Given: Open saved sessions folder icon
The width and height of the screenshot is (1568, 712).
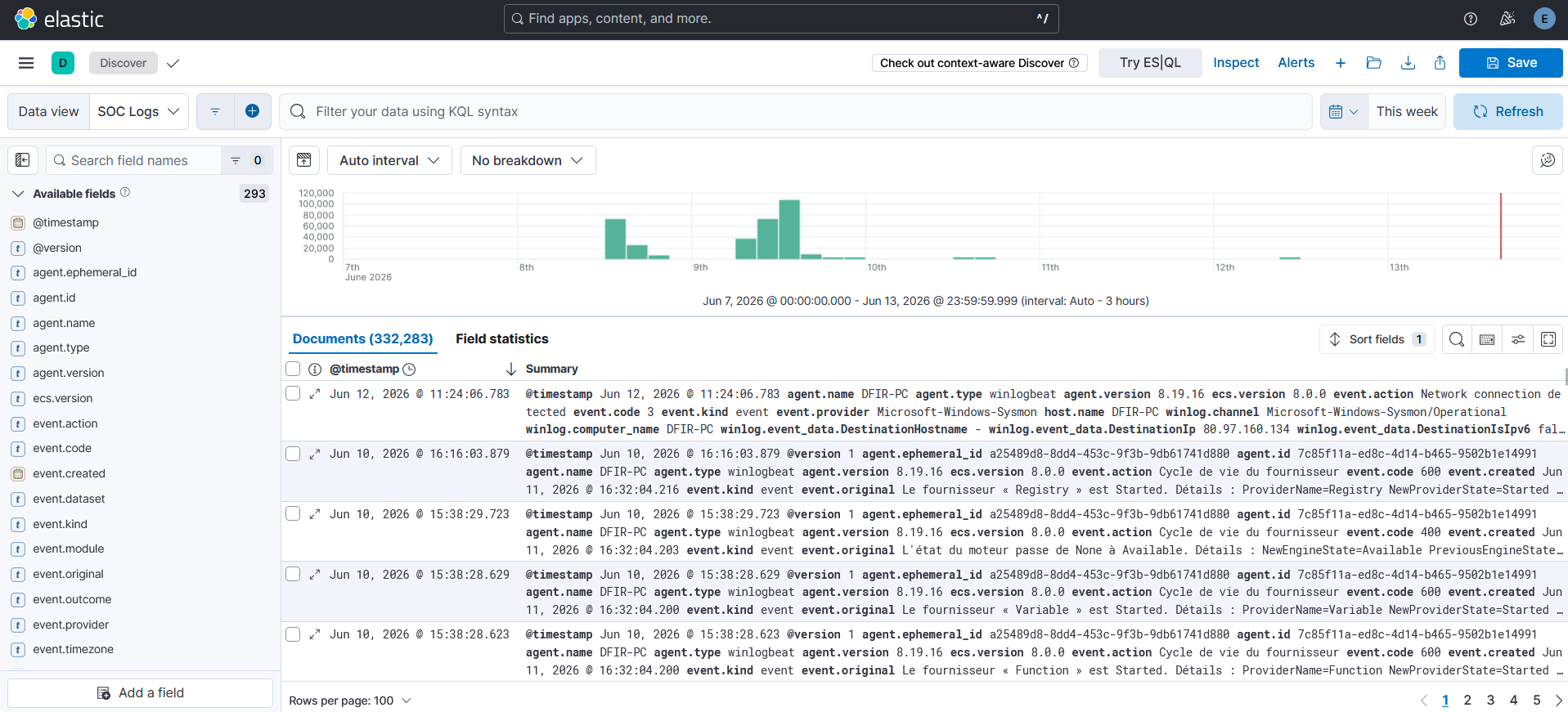Looking at the screenshot, I should 1374,63.
